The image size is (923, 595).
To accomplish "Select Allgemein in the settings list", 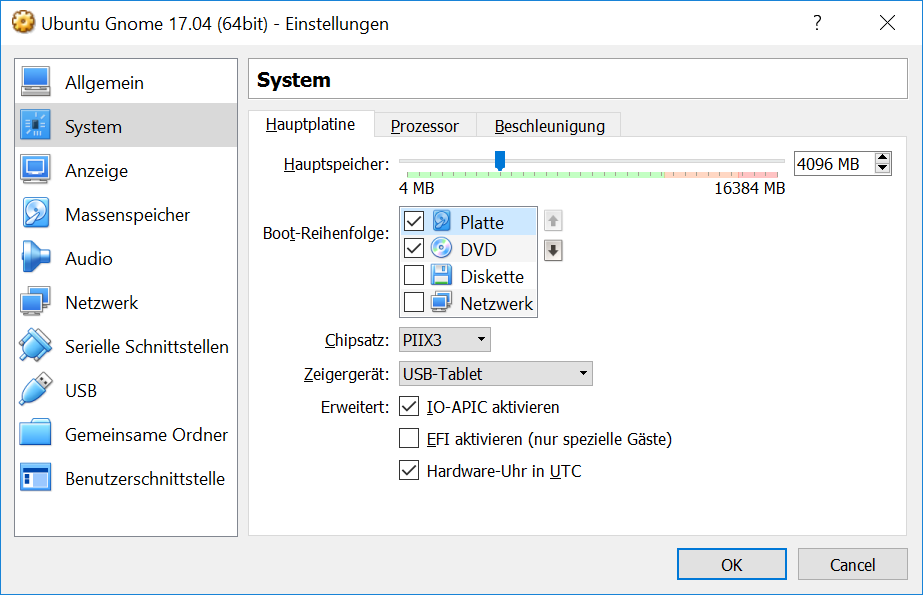I will (x=126, y=82).
